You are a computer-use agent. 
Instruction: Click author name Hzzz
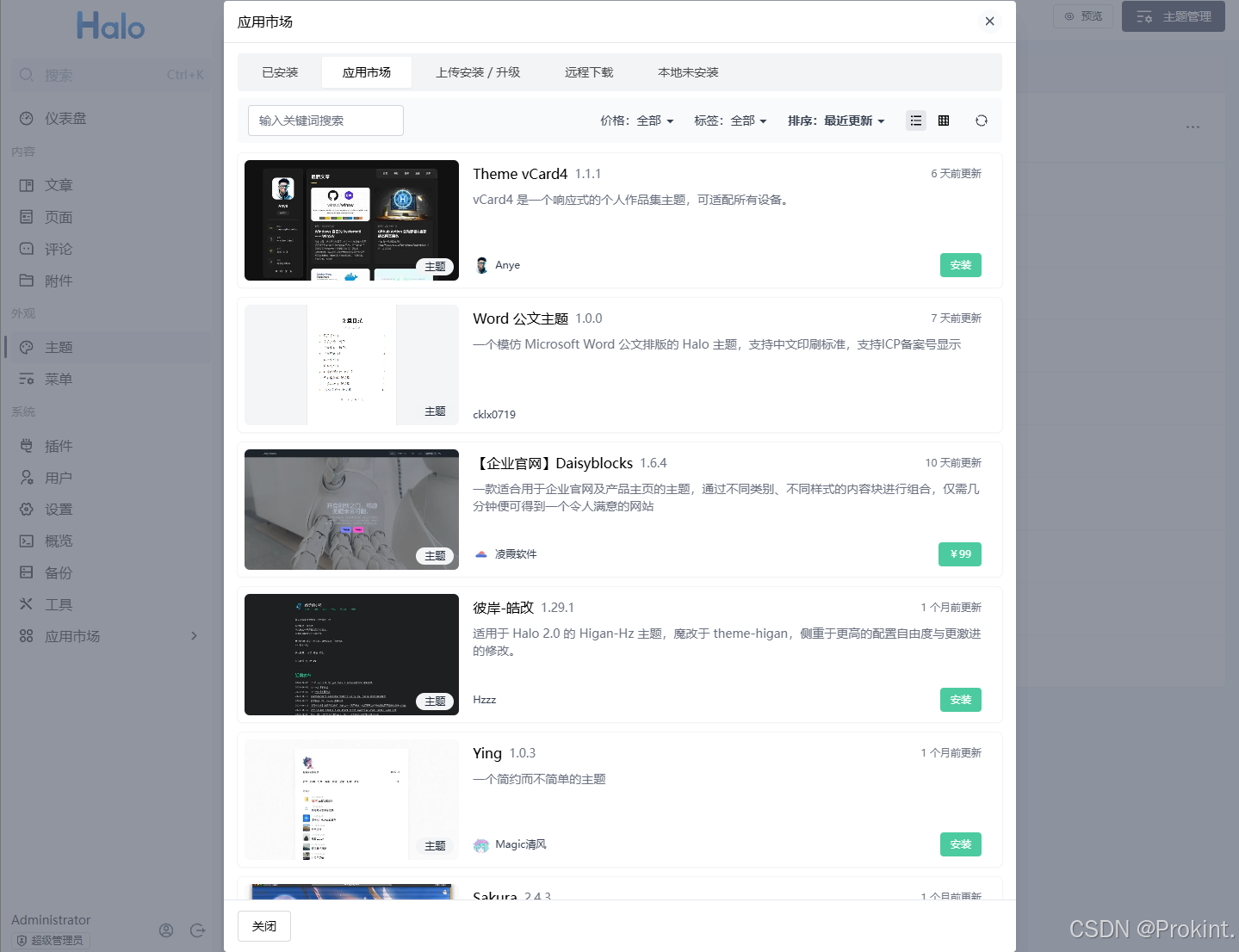(485, 700)
